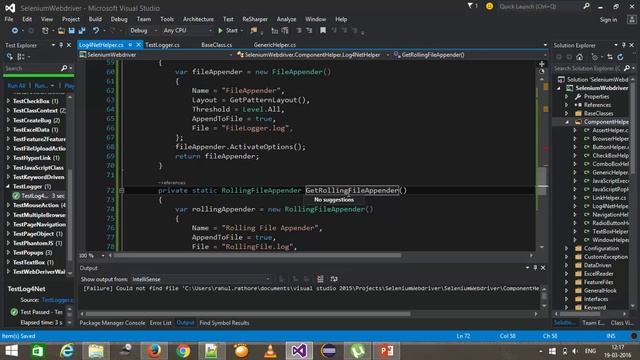Click the Run All link in Test Explorer
640x360 pixels.
pyautogui.click(x=16, y=86)
